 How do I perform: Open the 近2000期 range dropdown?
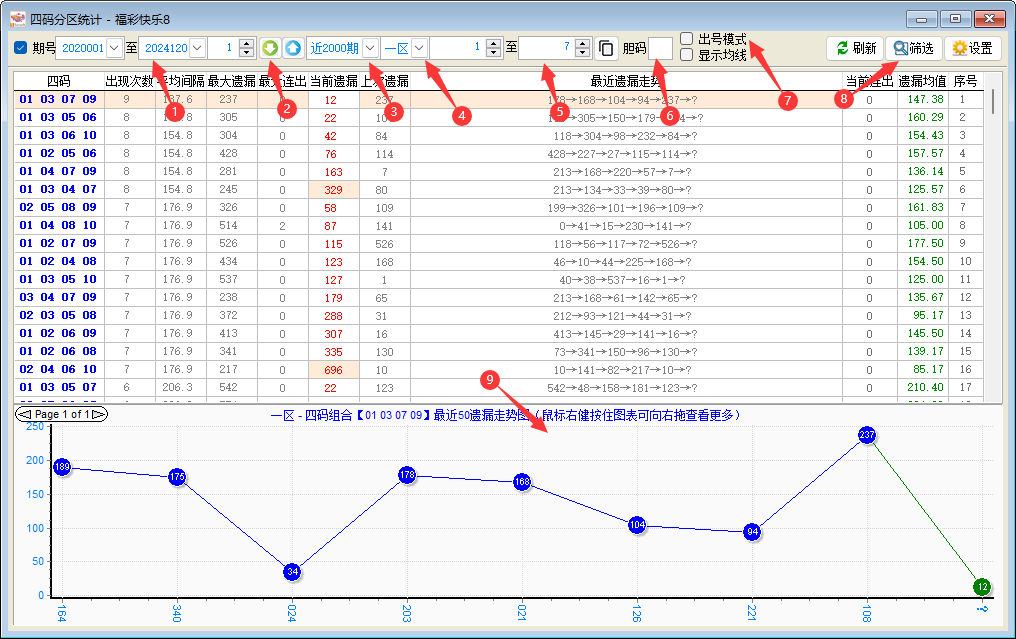(370, 48)
